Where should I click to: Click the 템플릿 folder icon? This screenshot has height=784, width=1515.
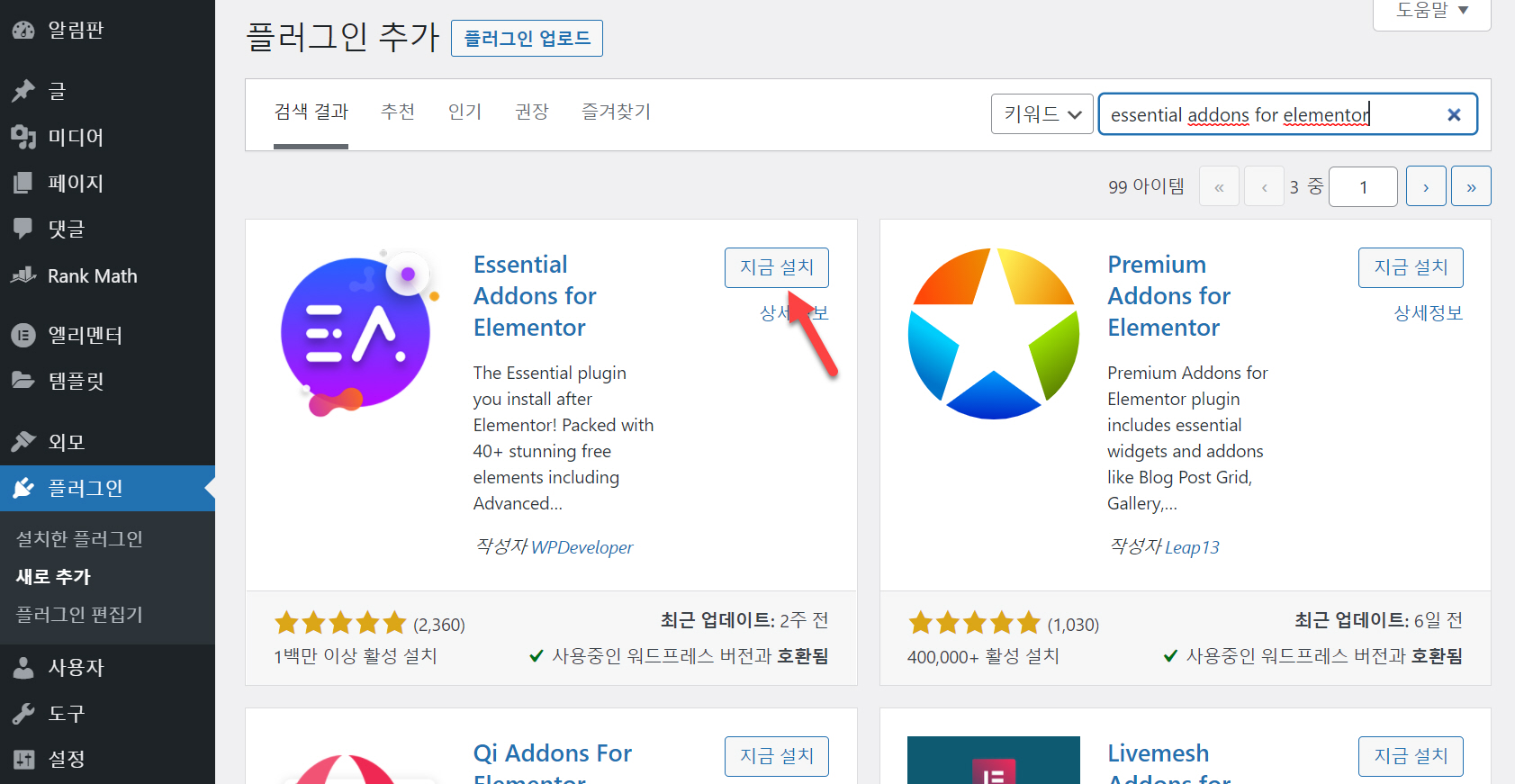[x=23, y=381]
